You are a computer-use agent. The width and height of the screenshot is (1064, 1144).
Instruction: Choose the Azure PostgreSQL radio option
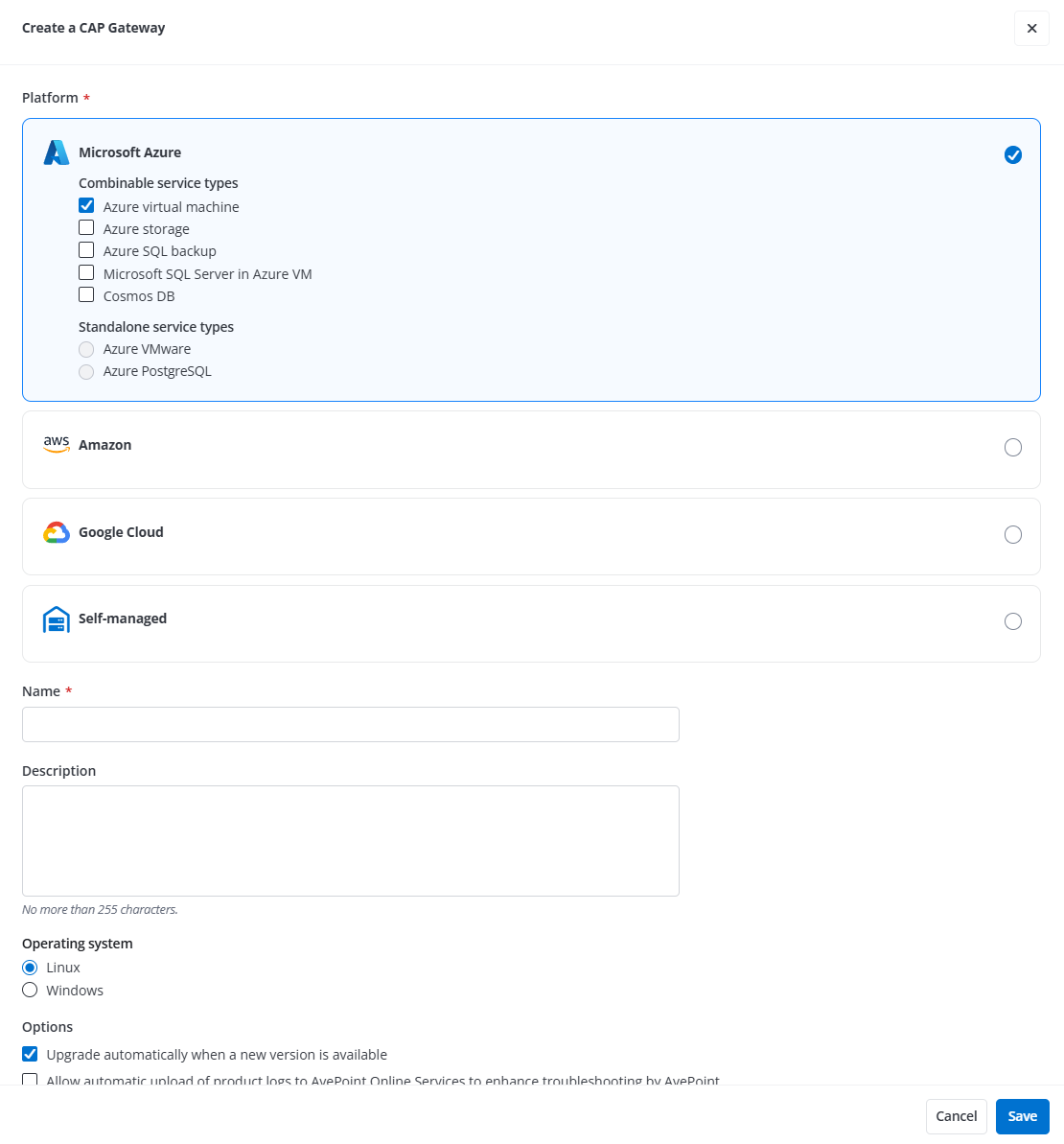pos(86,372)
